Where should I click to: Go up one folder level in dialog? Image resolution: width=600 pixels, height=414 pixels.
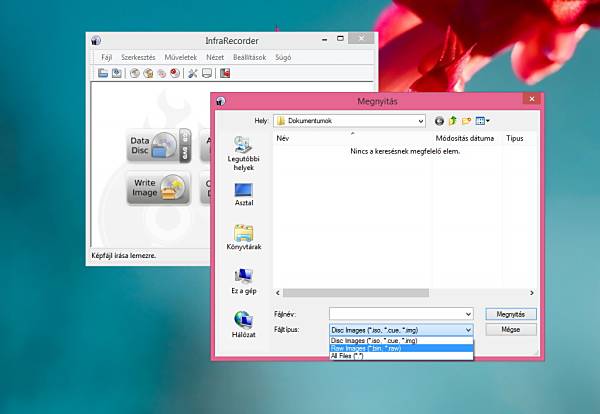[453, 121]
